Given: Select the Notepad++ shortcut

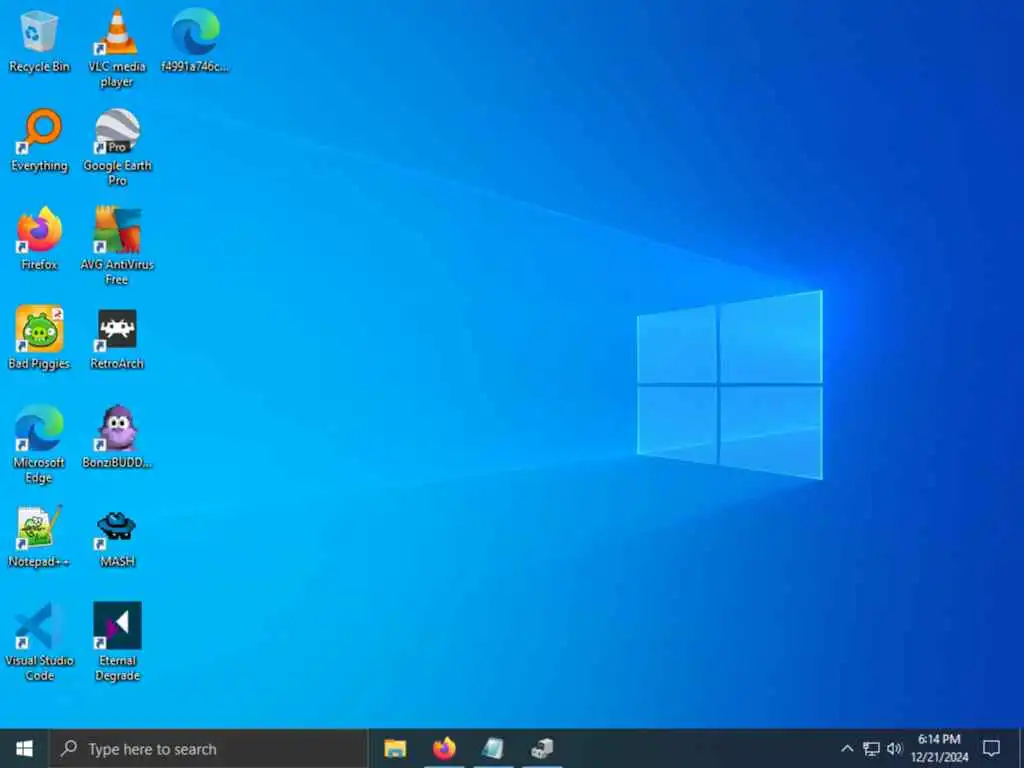Looking at the screenshot, I should tap(39, 537).
